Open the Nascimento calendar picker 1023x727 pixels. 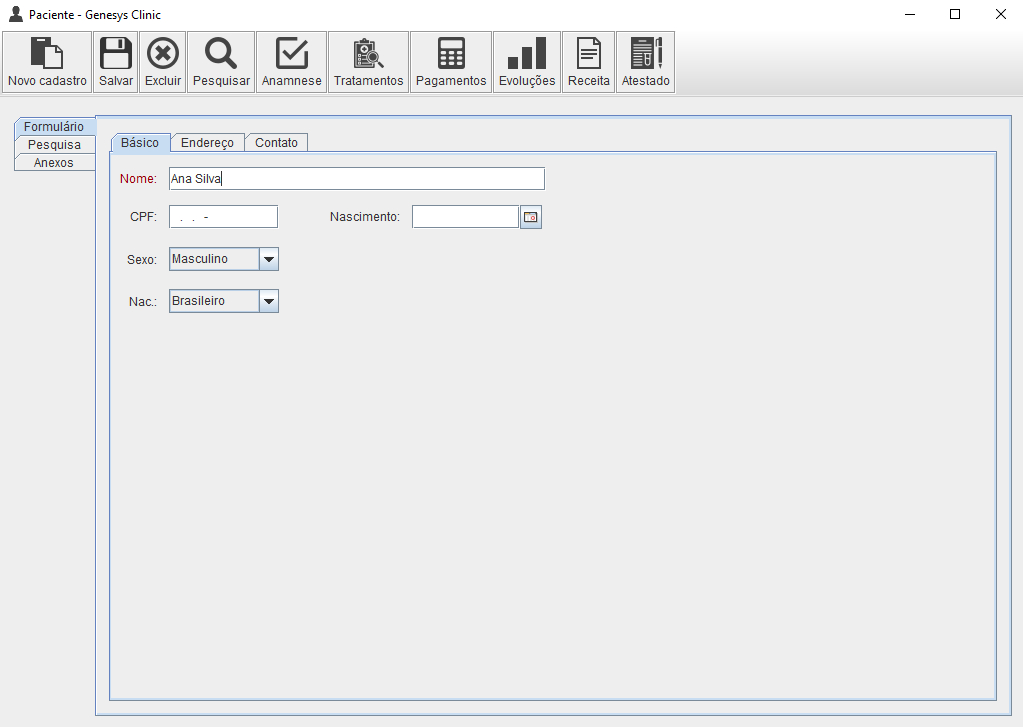531,217
